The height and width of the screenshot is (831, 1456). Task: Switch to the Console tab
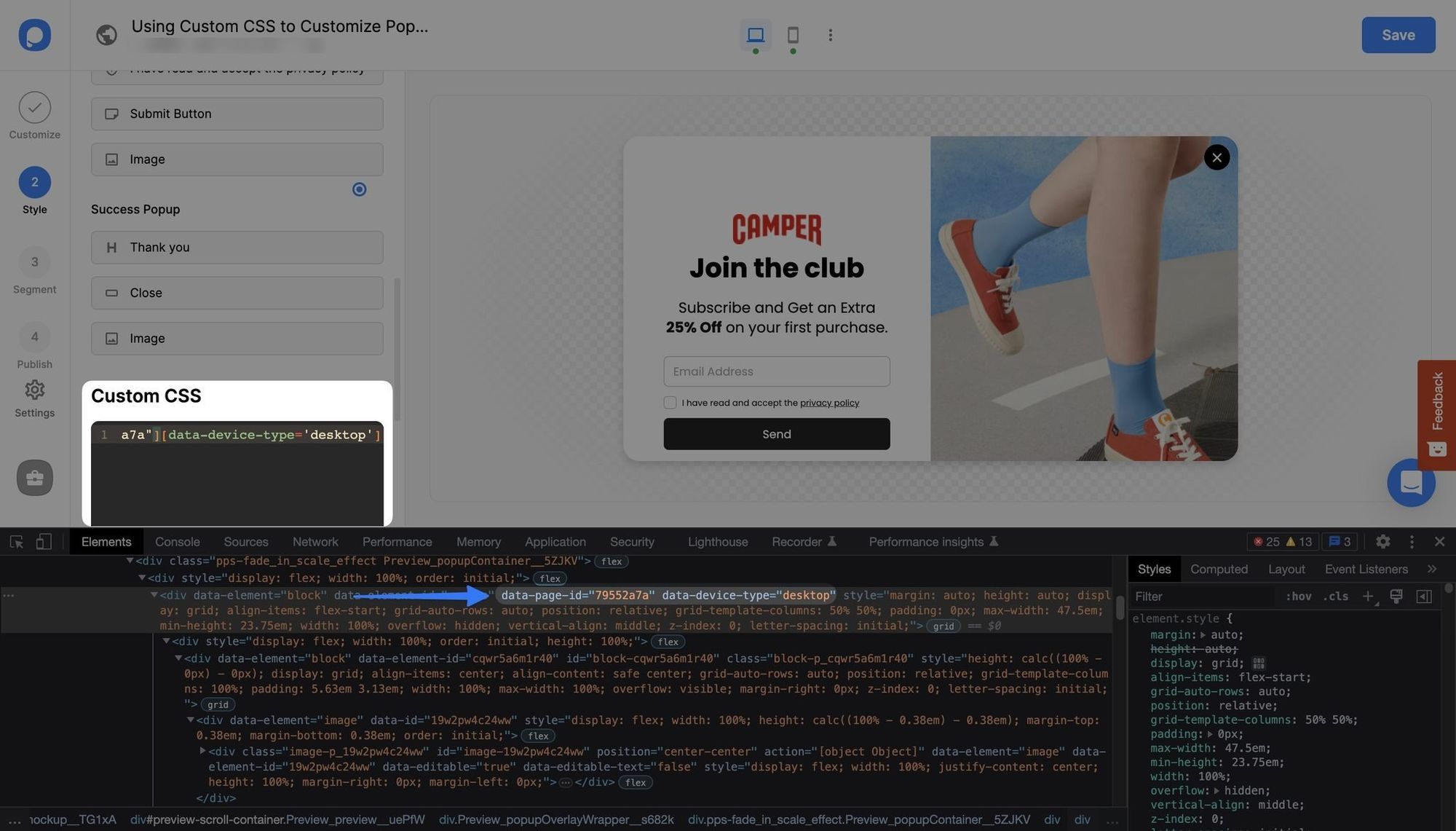coord(177,541)
